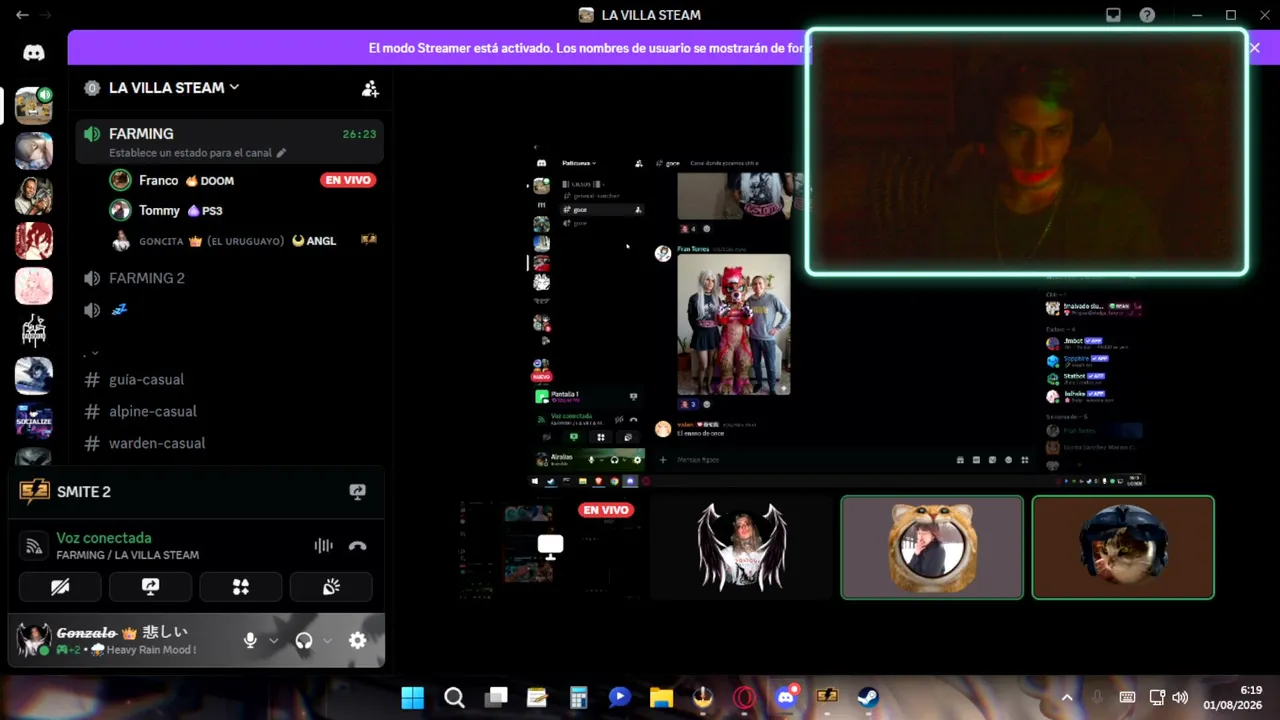Open File Explorer from the taskbar
This screenshot has width=1280, height=720.
(x=661, y=697)
